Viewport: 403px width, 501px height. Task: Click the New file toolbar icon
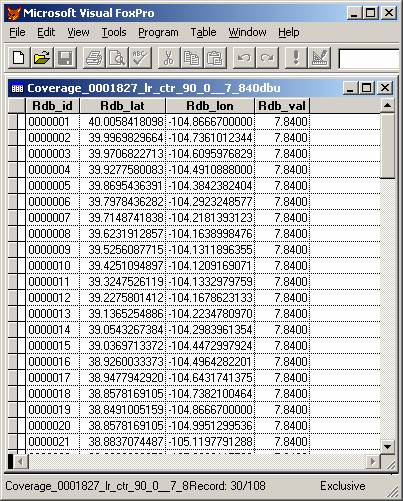19,58
